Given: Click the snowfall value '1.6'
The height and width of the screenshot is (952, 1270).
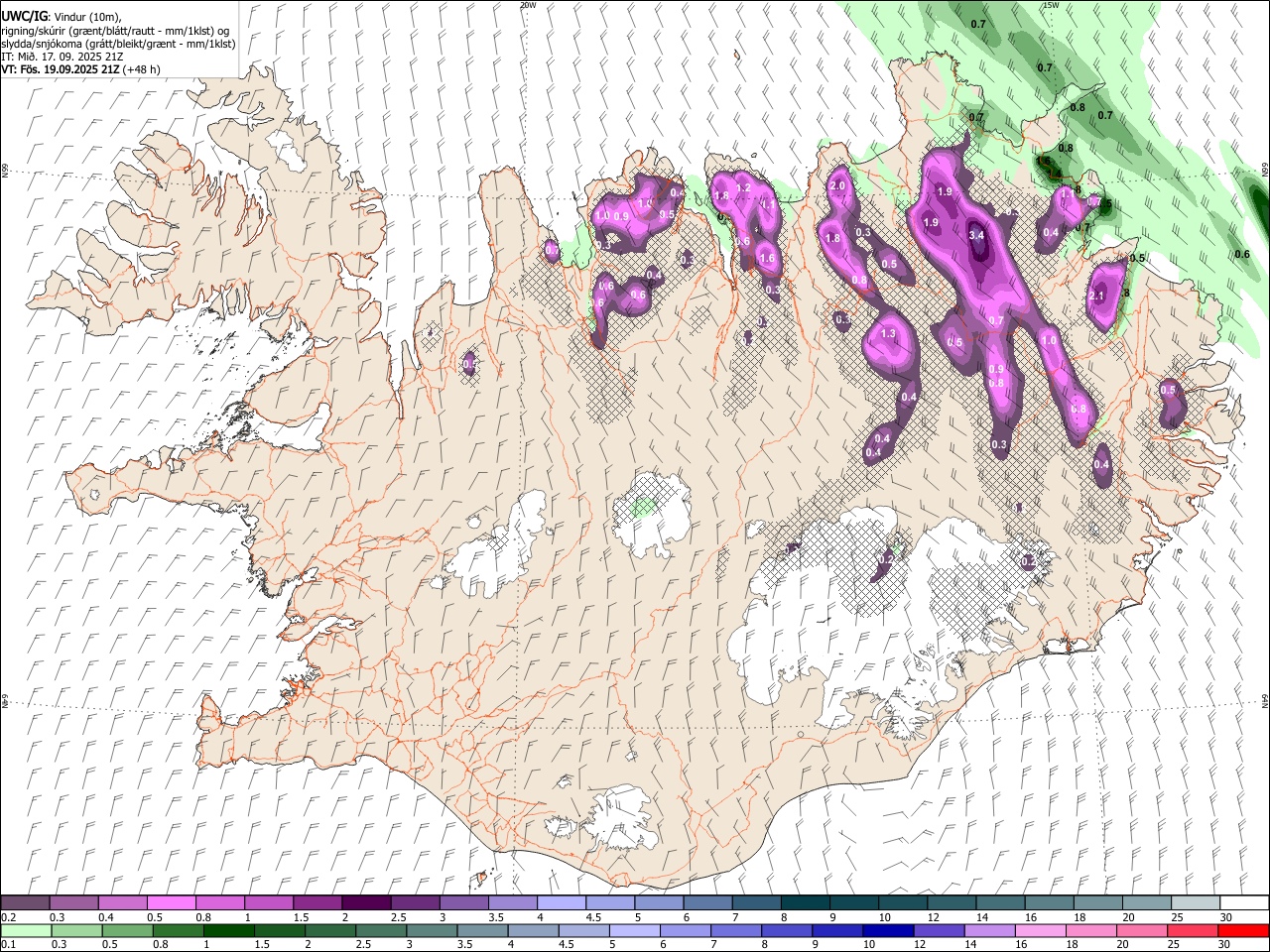Looking at the screenshot, I should click(x=766, y=259).
